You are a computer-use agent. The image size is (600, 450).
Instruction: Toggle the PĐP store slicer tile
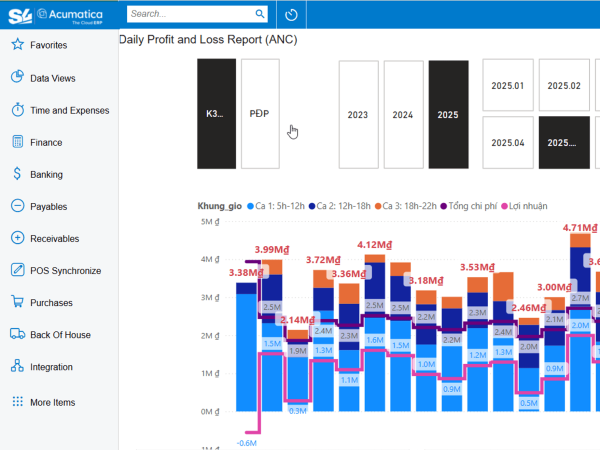tap(260, 114)
